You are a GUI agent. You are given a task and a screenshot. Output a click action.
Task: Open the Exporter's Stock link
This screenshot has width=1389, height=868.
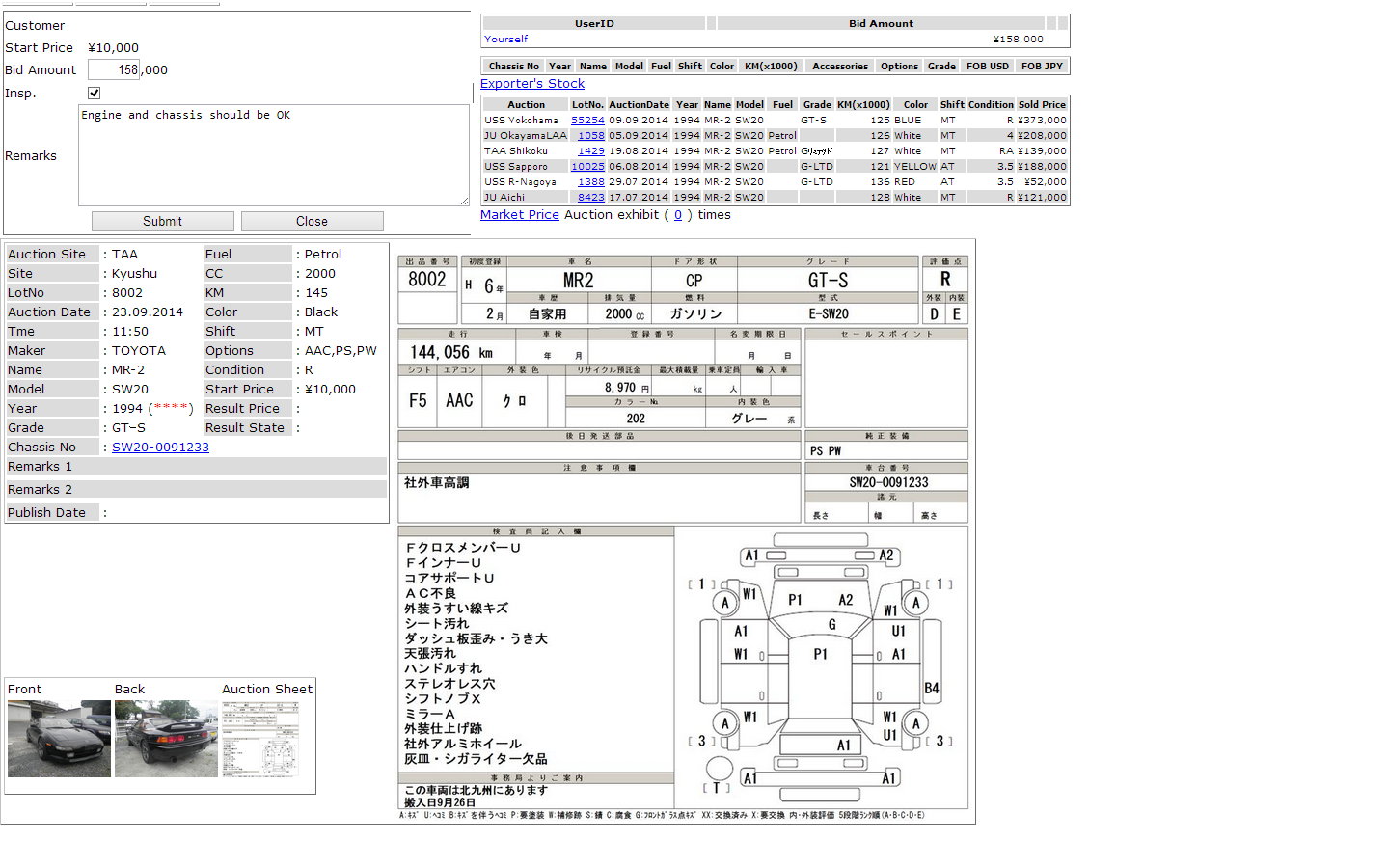[x=532, y=84]
